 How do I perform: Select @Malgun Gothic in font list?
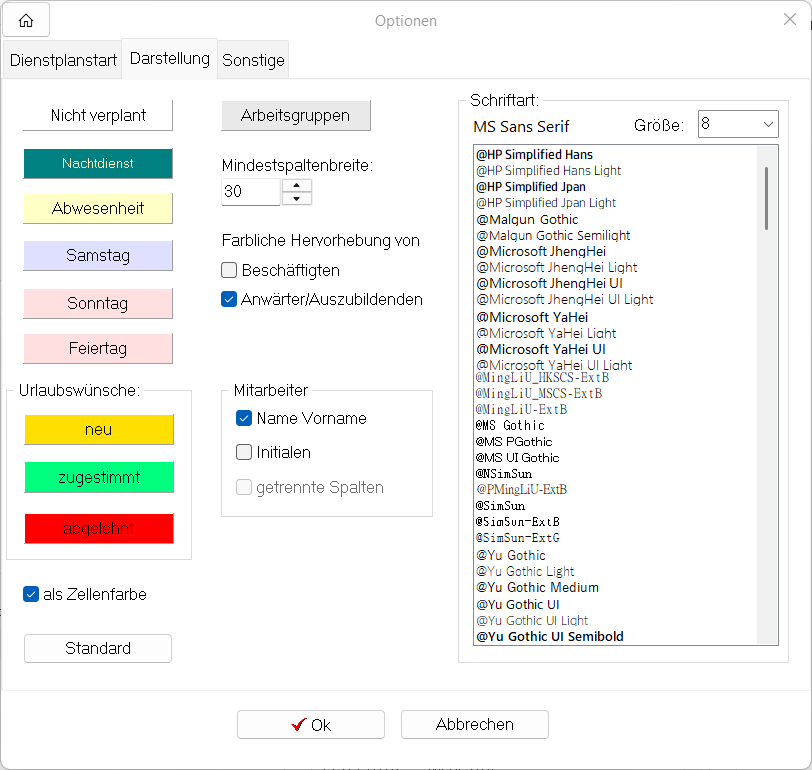[x=527, y=219]
